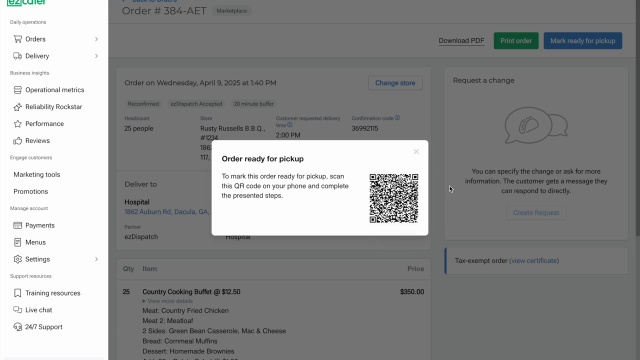Click the ezCater logo
The height and width of the screenshot is (360, 640).
click(x=27, y=2)
